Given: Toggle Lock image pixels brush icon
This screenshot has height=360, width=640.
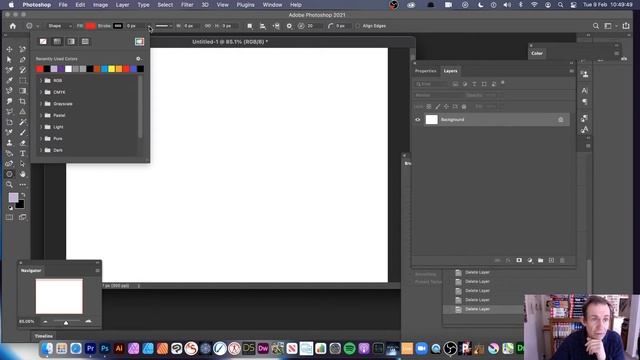Looking at the screenshot, I should tap(438, 107).
